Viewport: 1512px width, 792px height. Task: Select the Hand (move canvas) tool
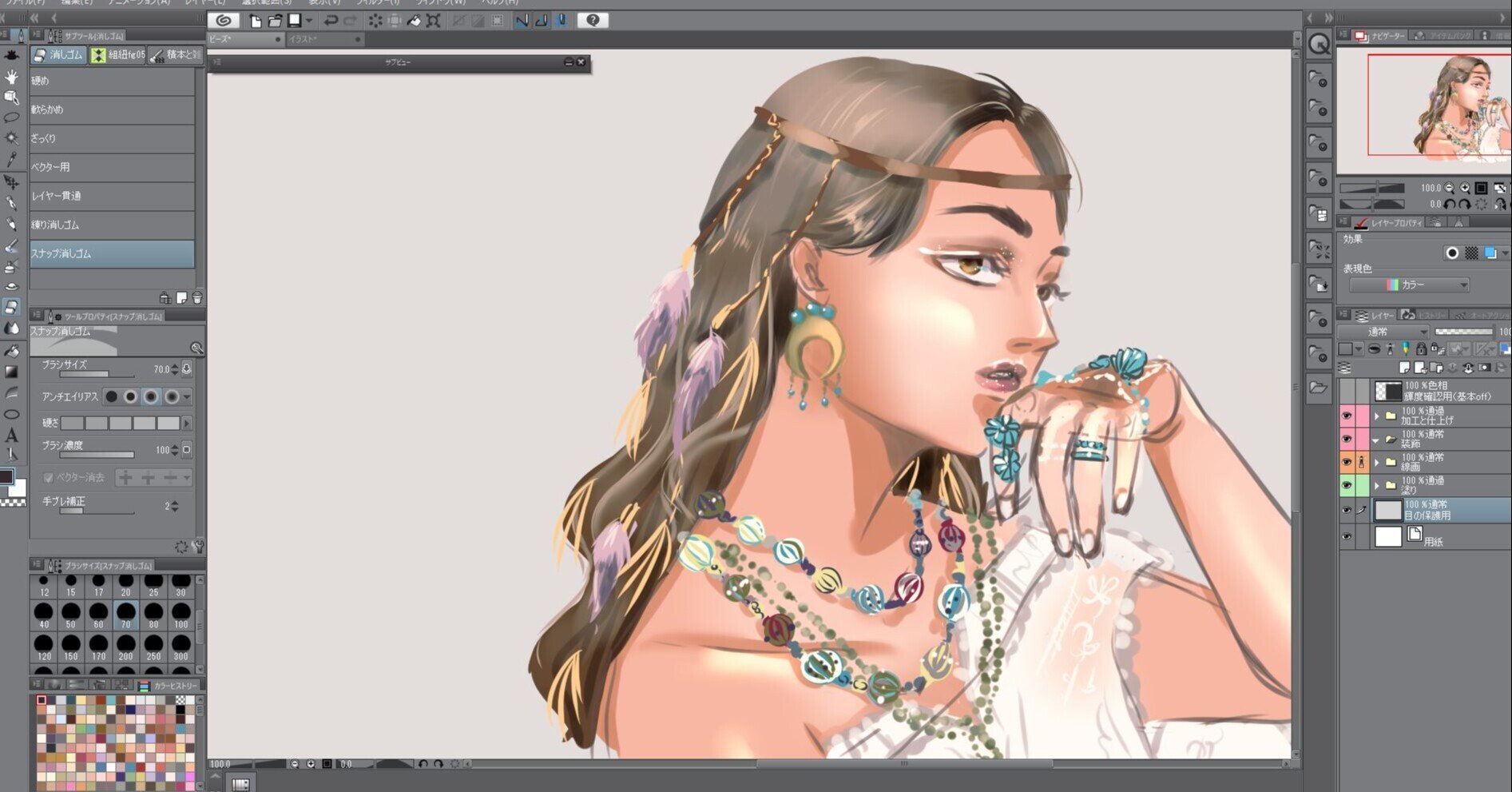[x=11, y=76]
